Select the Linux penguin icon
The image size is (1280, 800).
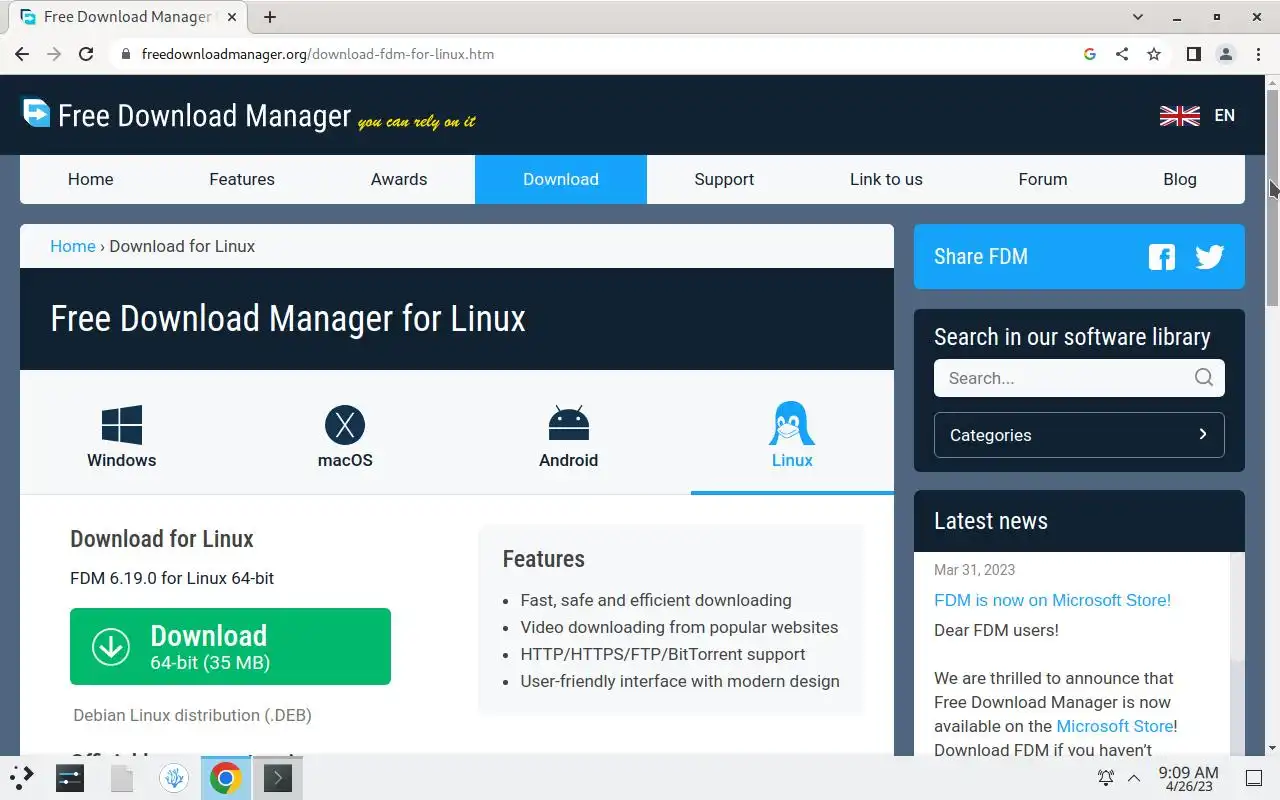pos(792,424)
